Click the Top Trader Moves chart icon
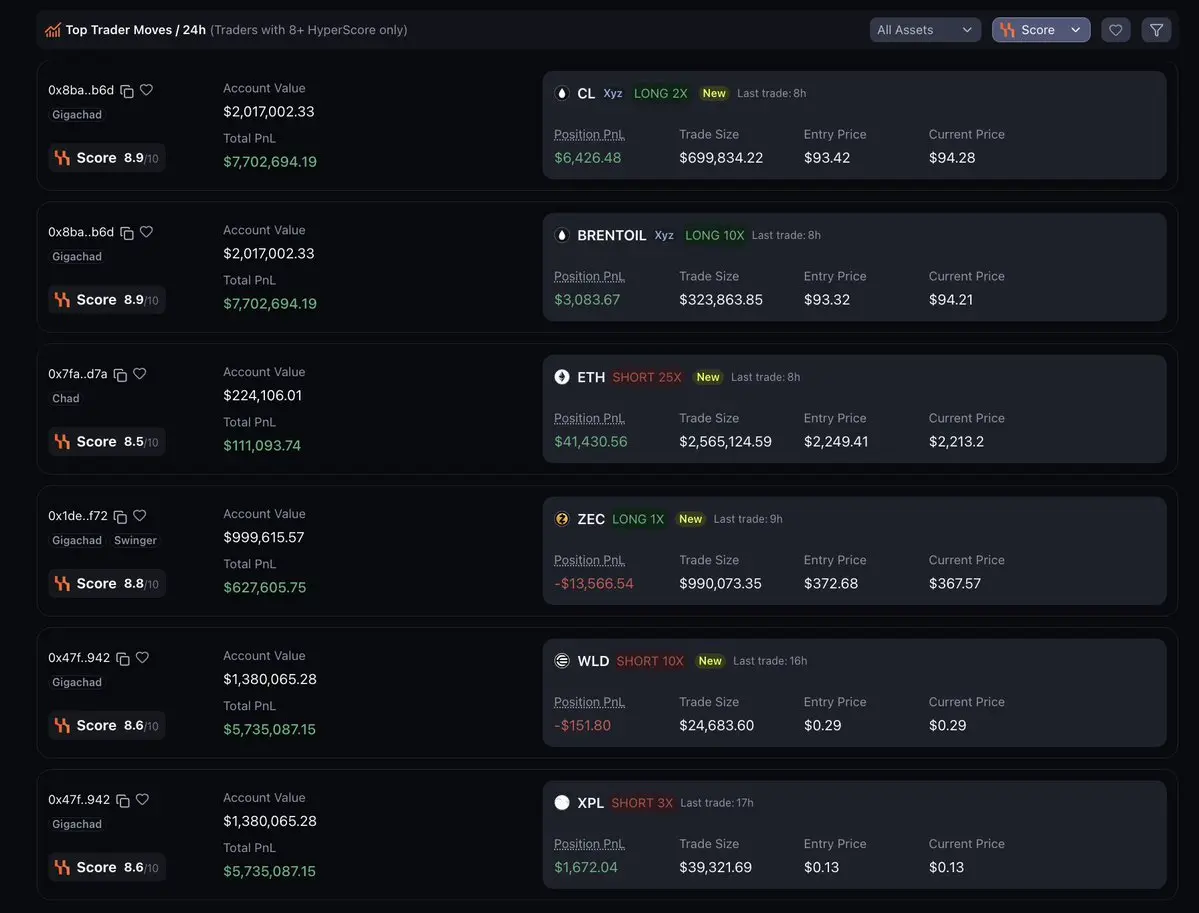The image size is (1199, 913). point(53,31)
